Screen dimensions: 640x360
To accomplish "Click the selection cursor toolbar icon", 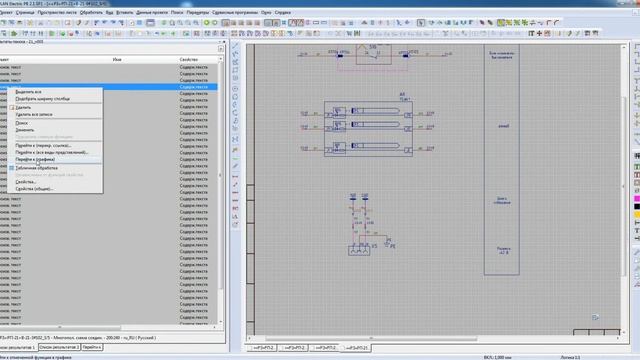I will [x=421, y=23].
